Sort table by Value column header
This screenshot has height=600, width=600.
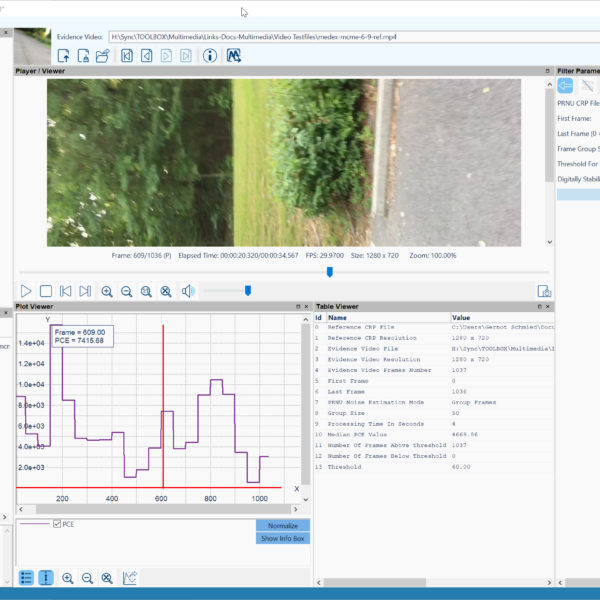pos(502,318)
